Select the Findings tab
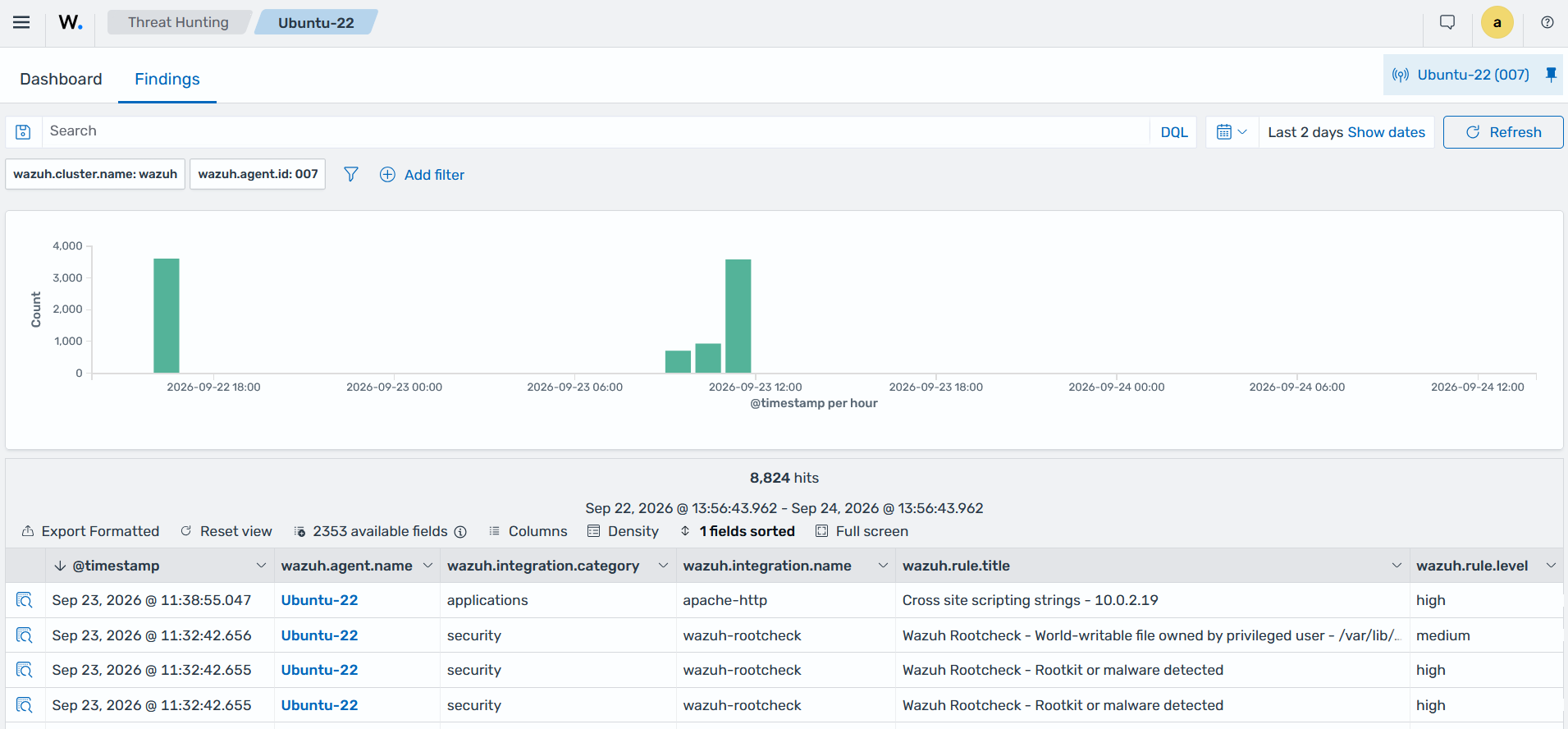 coord(167,79)
